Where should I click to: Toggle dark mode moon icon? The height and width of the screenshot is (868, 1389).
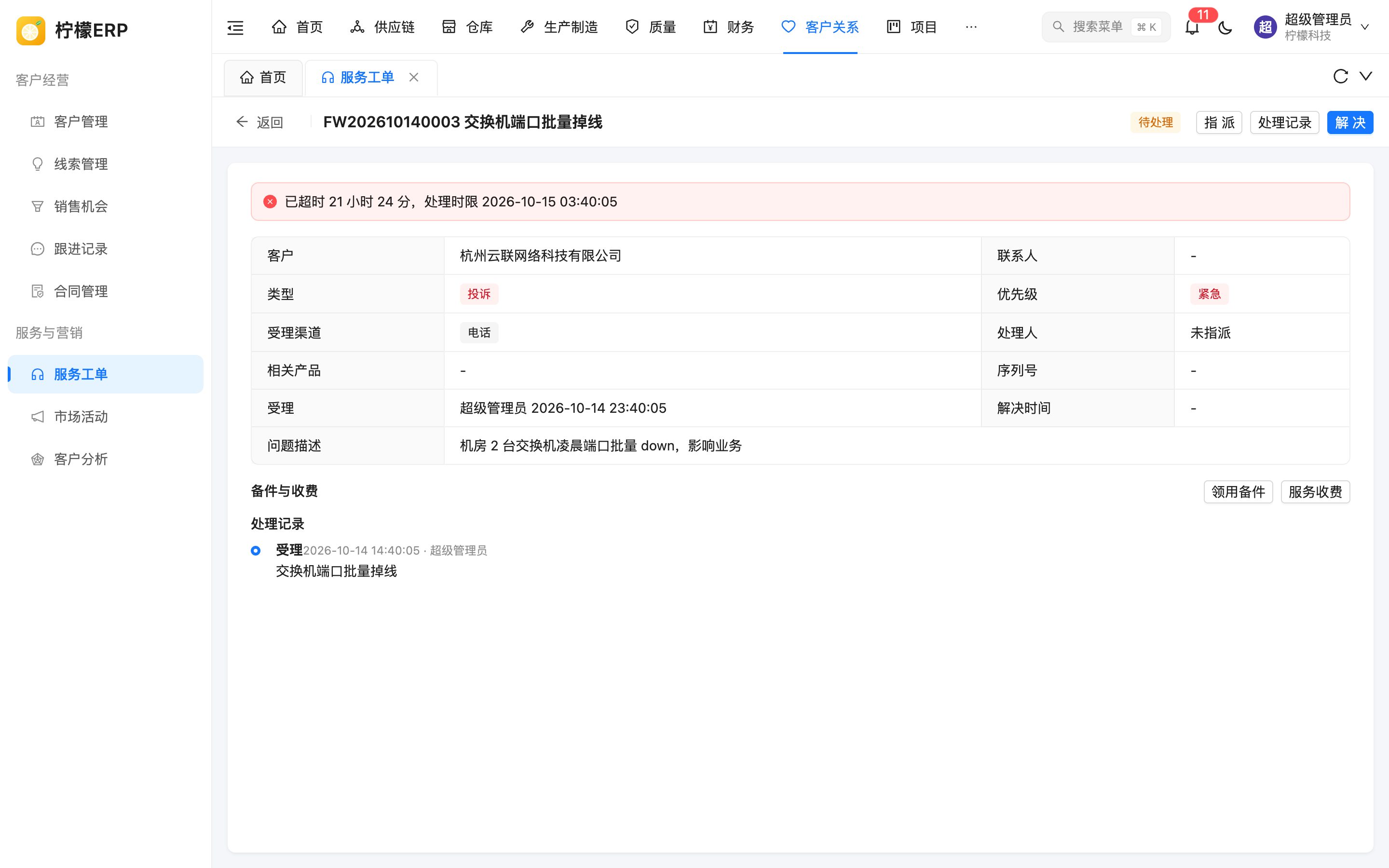1225,27
